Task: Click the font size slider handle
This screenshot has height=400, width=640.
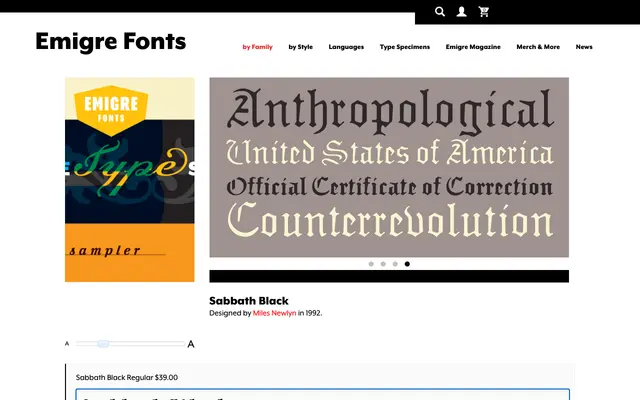Action: coord(103,344)
